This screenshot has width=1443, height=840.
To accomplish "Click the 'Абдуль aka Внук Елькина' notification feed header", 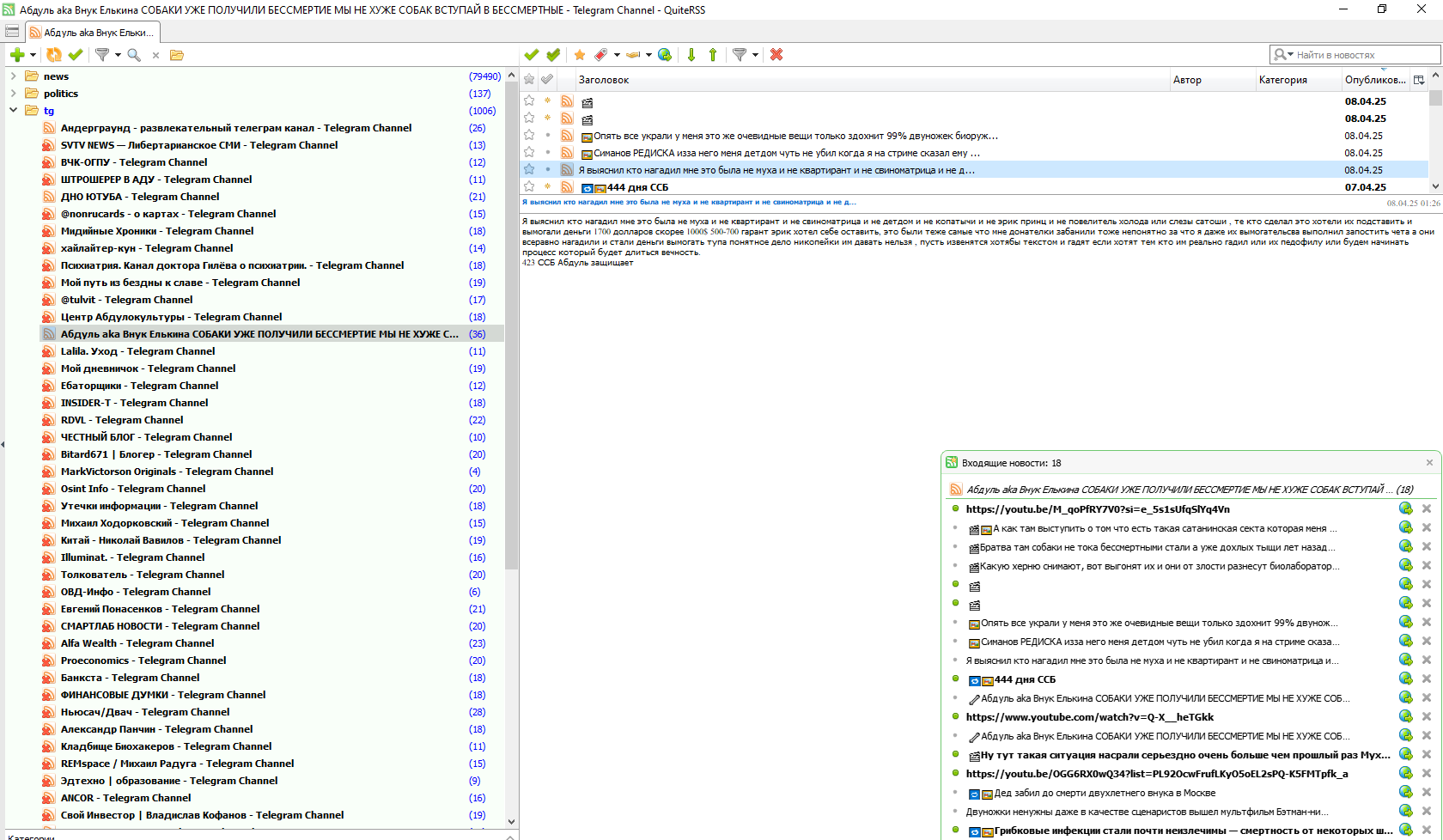I will 1190,490.
